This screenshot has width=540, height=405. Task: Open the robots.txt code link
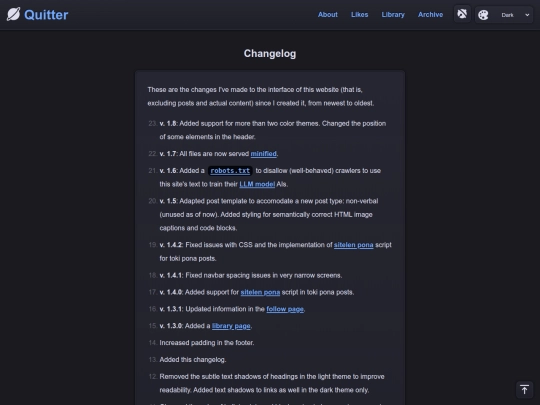tap(230, 170)
